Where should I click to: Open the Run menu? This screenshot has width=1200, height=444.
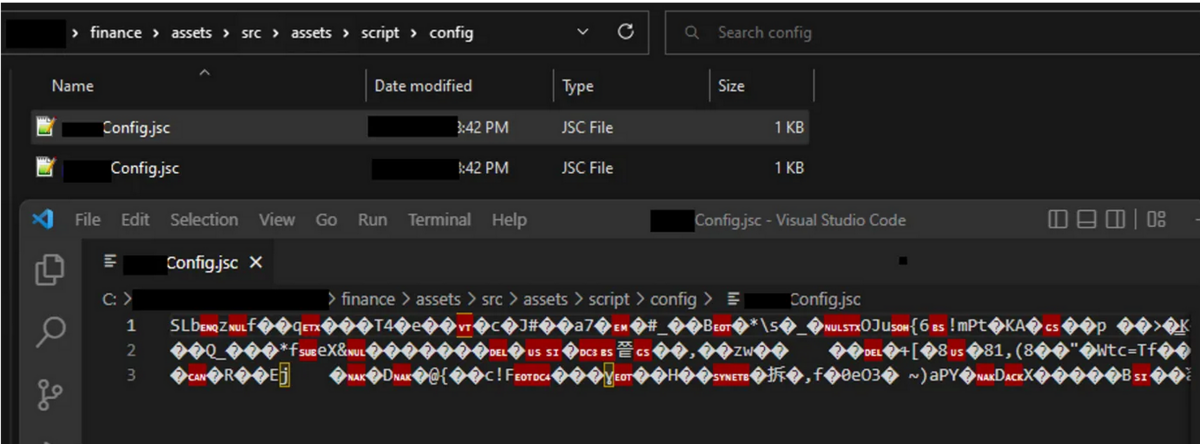[x=373, y=220]
